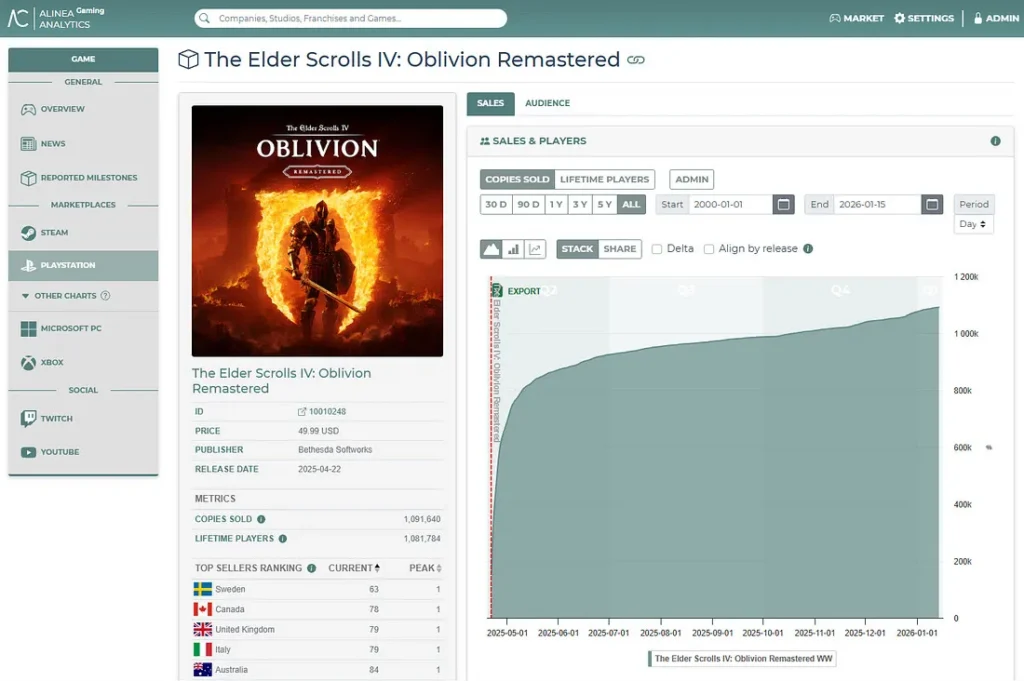Open the Period Day dropdown
The height and width of the screenshot is (681, 1024).
click(973, 225)
